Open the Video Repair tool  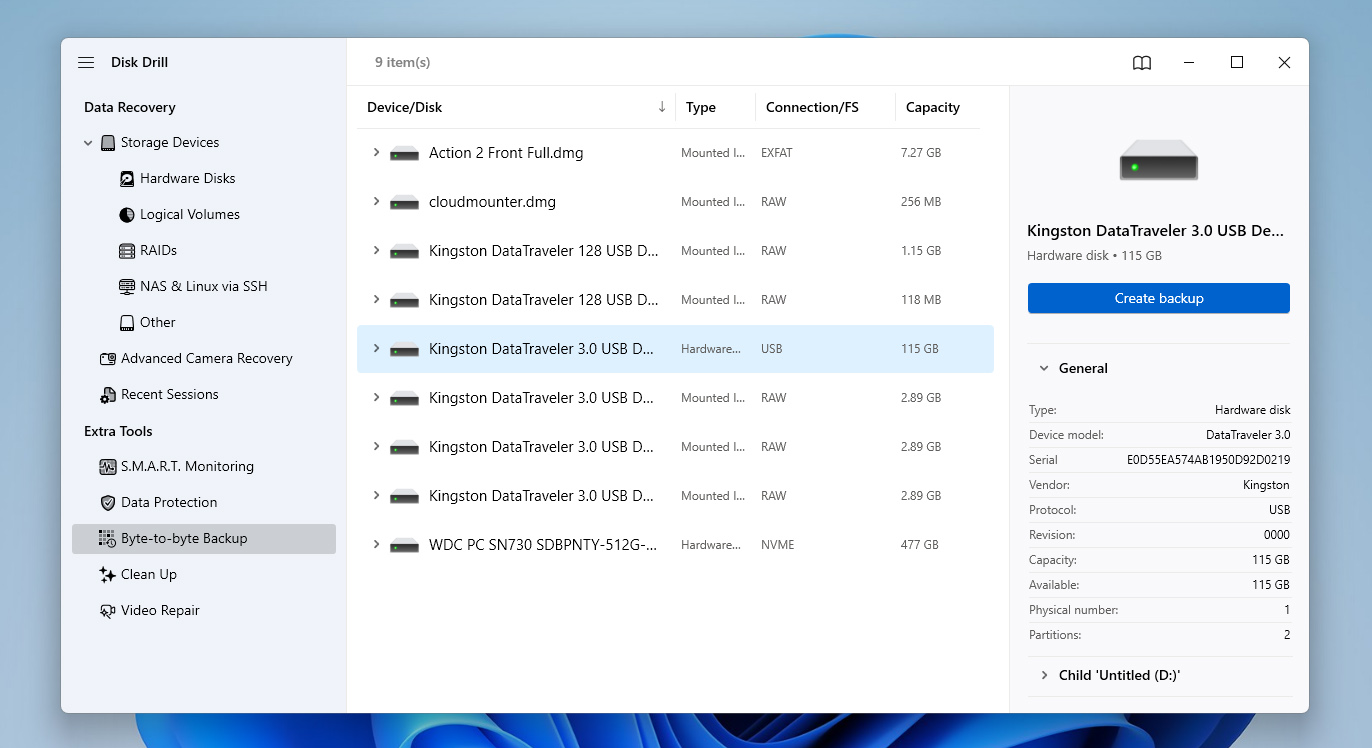point(160,610)
